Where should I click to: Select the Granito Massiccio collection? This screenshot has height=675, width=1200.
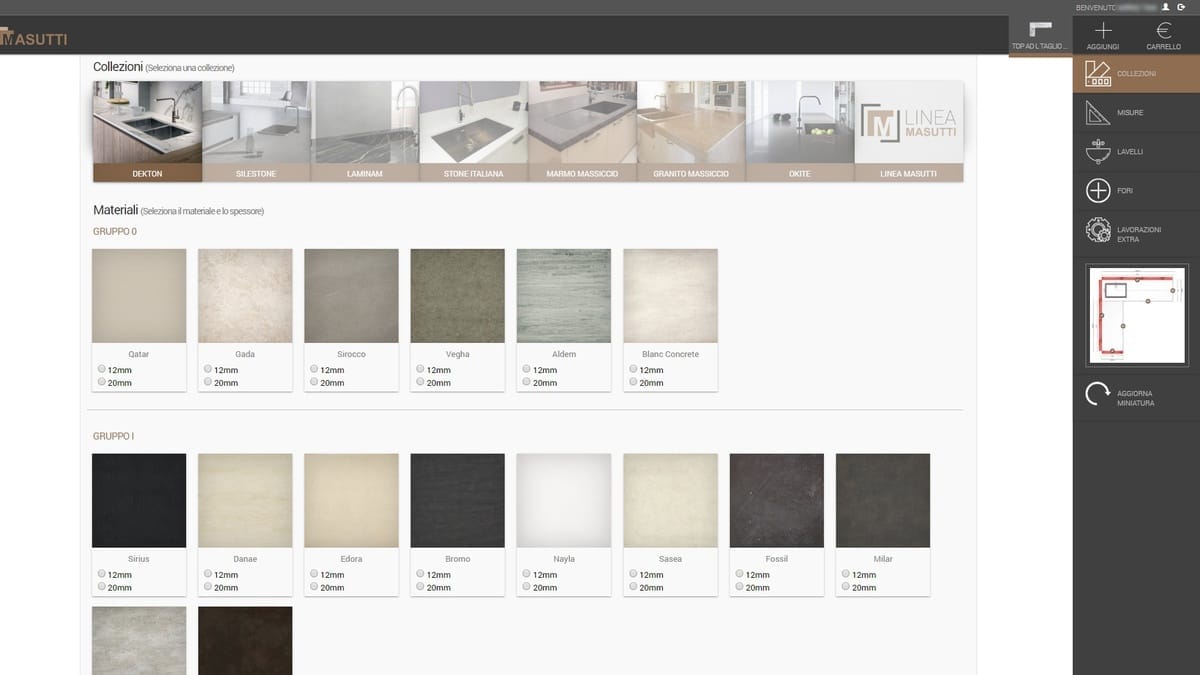[x=691, y=131]
